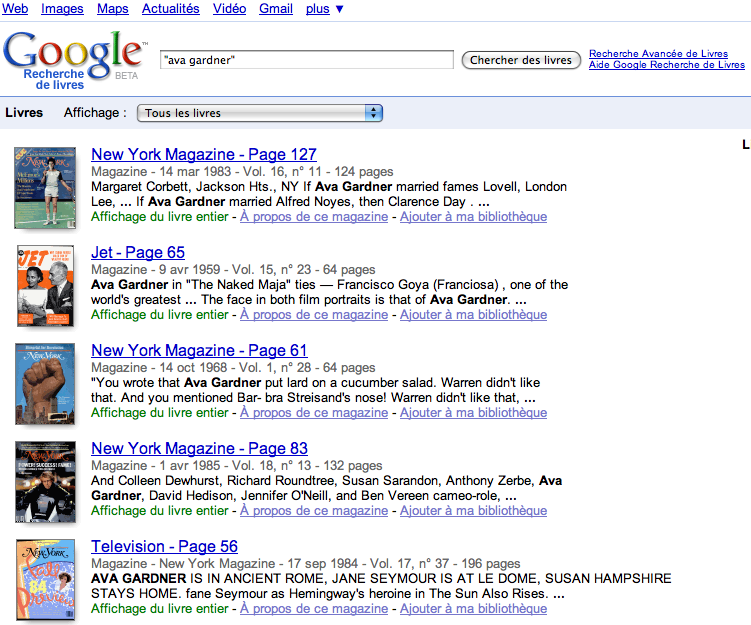Open the Web navigation link
The image size is (751, 625).
tap(15, 9)
